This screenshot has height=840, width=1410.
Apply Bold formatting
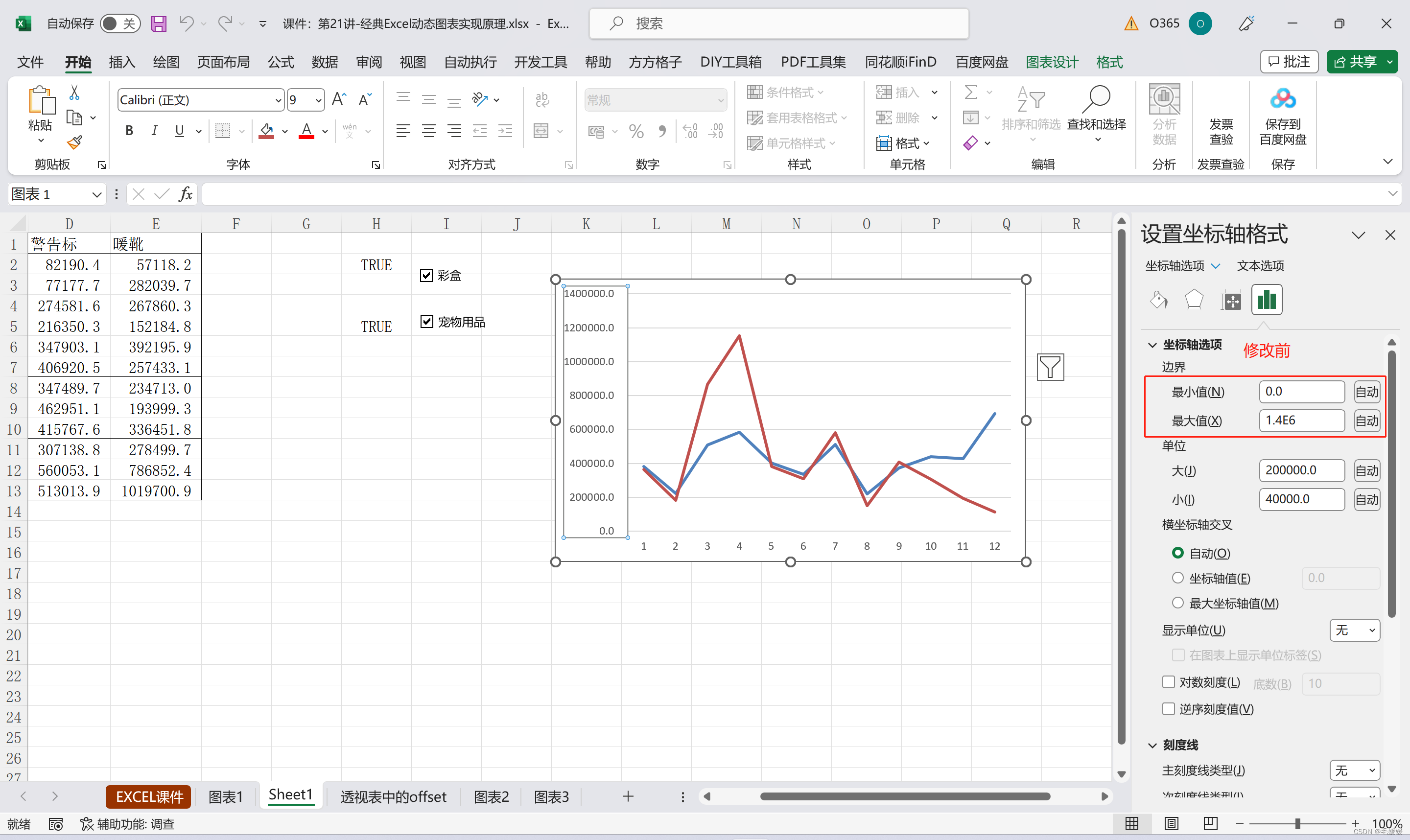pyautogui.click(x=129, y=131)
